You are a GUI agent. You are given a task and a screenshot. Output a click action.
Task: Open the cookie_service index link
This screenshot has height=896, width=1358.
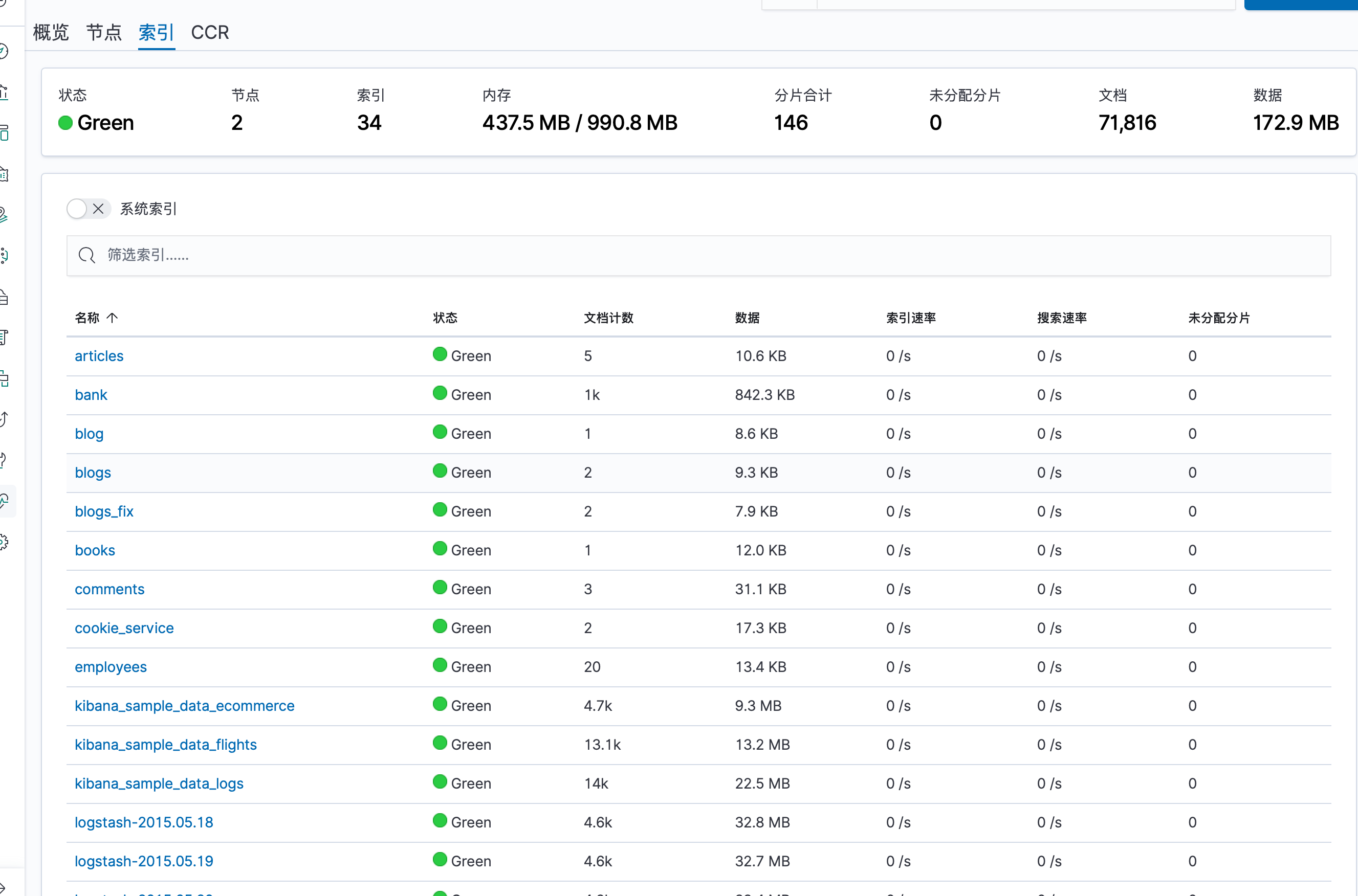[124, 628]
